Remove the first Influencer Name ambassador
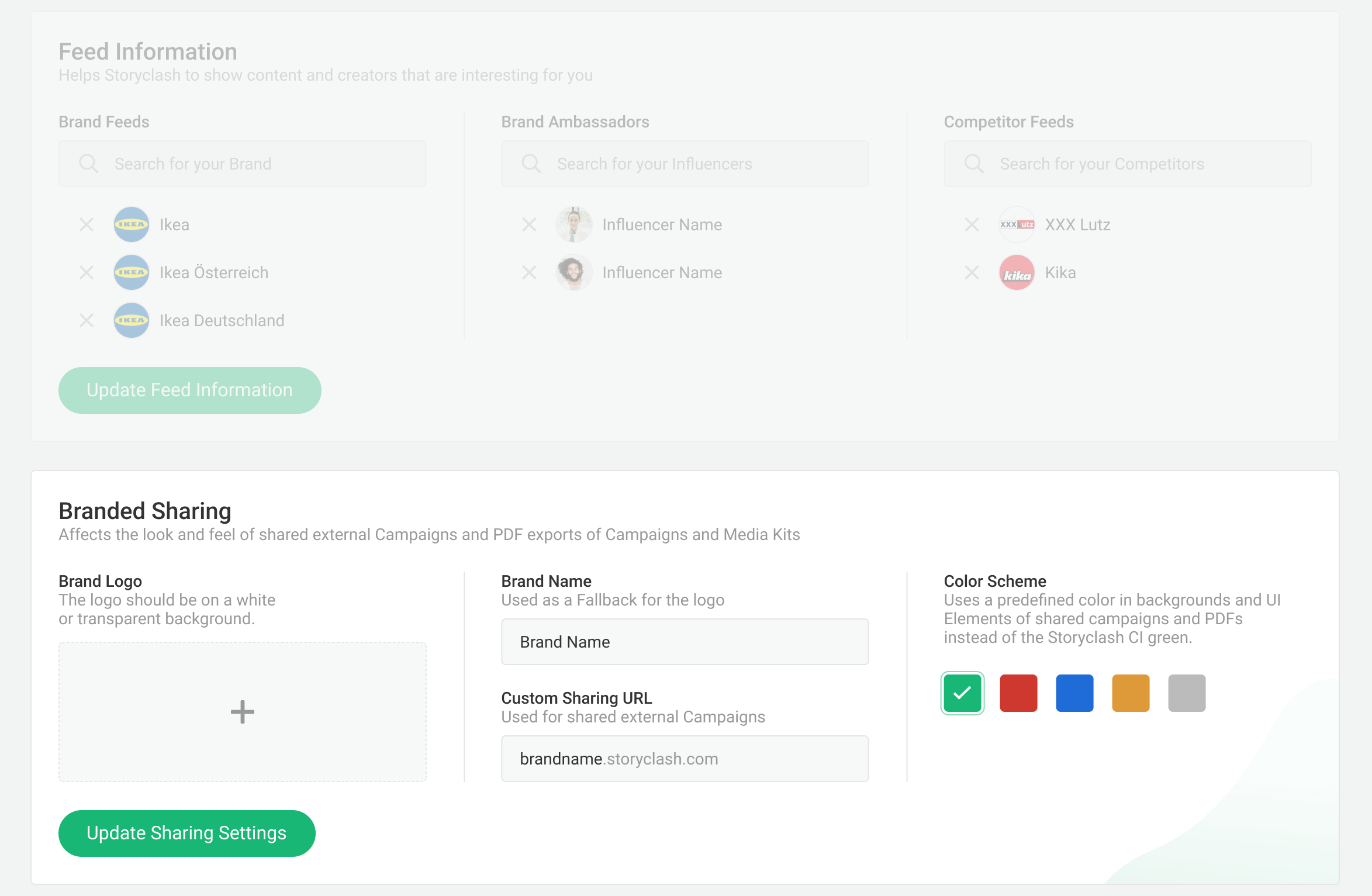The width and height of the screenshot is (1372, 896). click(529, 224)
